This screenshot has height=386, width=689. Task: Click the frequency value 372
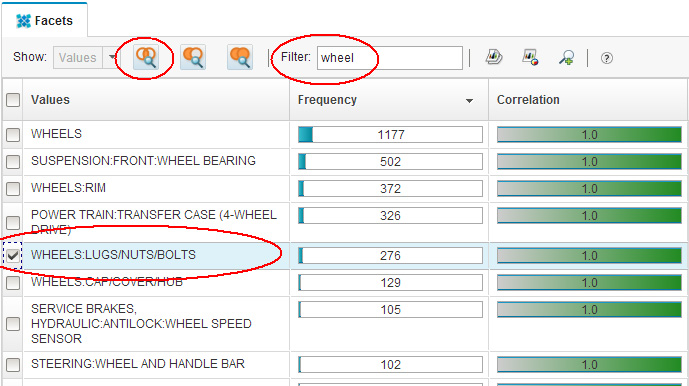coord(390,189)
